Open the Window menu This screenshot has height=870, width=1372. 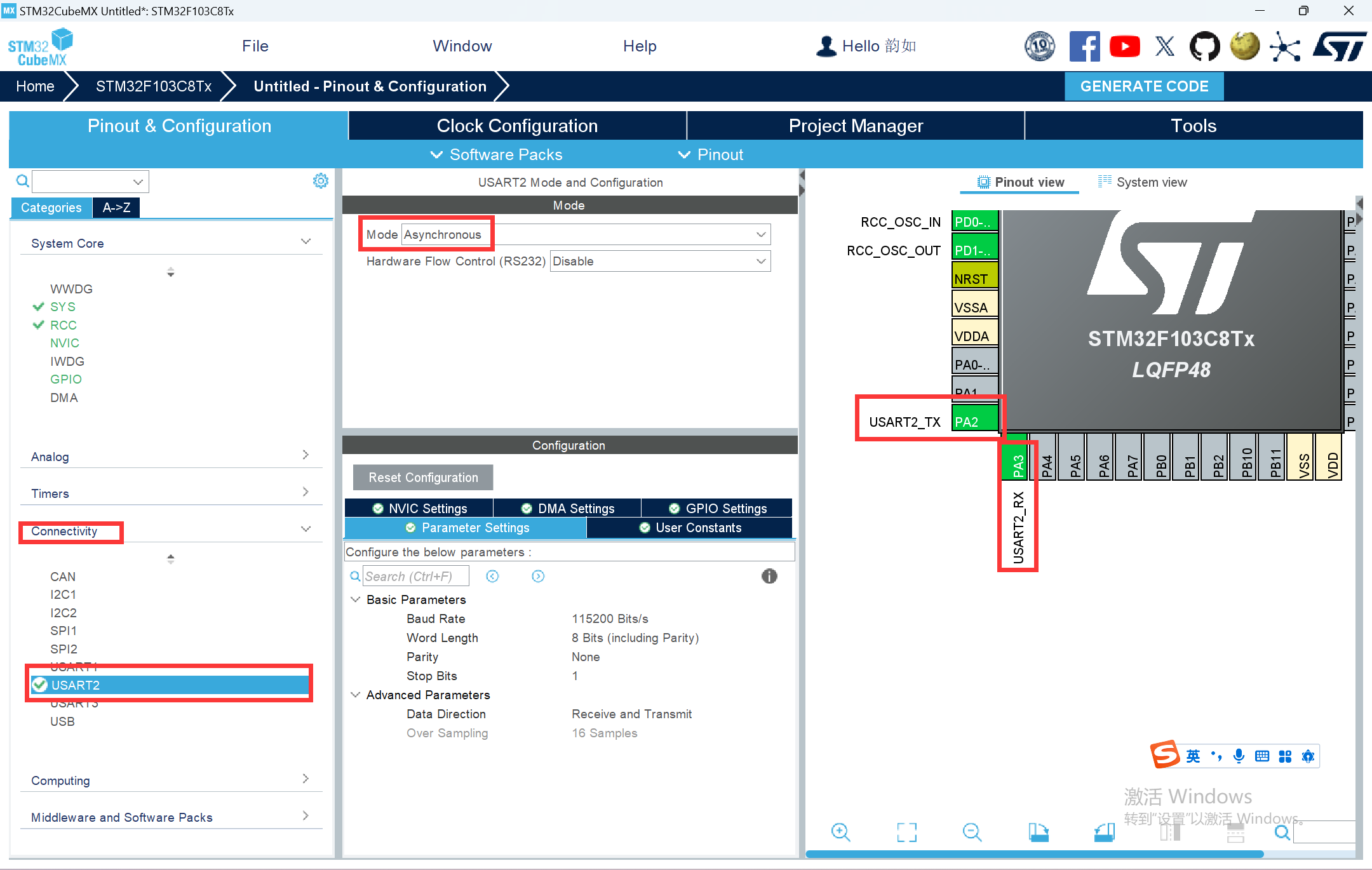pyautogui.click(x=462, y=46)
